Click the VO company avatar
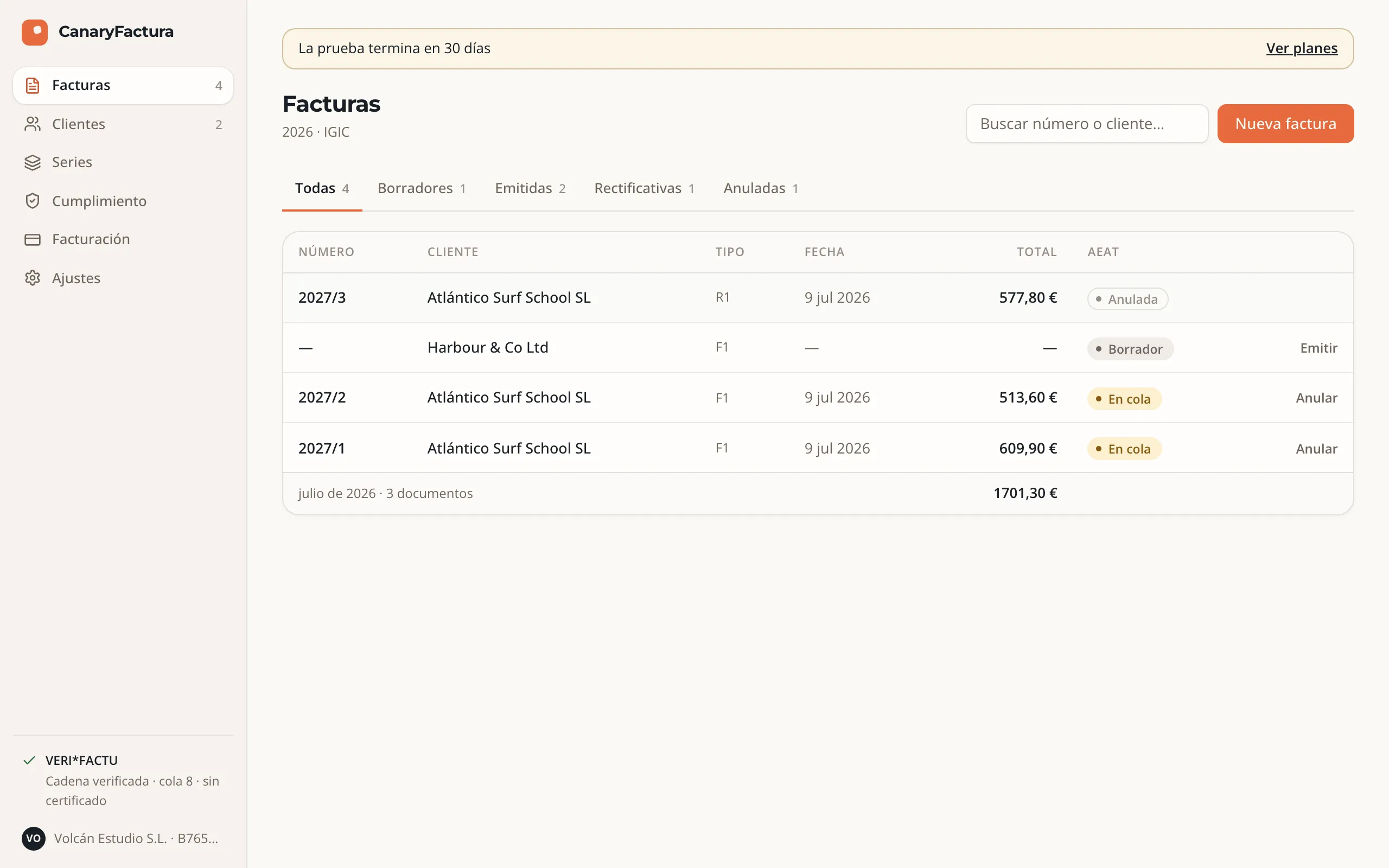Image resolution: width=1389 pixels, height=868 pixels. (33, 838)
